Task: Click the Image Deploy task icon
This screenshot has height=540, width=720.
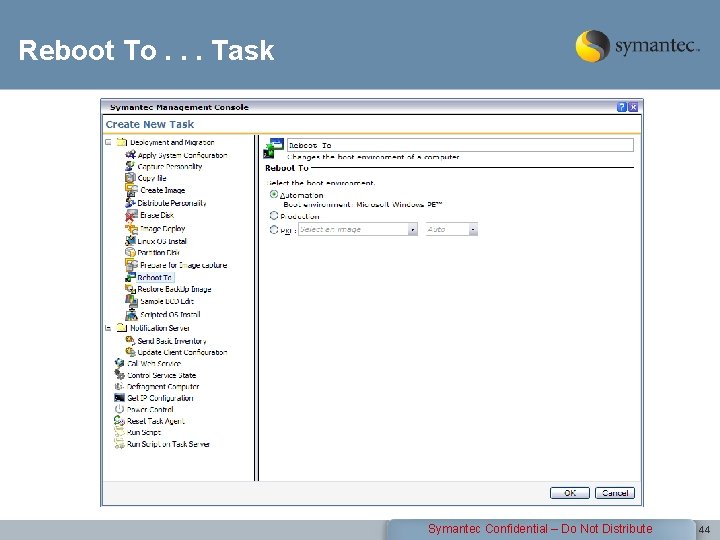Action: point(131,228)
